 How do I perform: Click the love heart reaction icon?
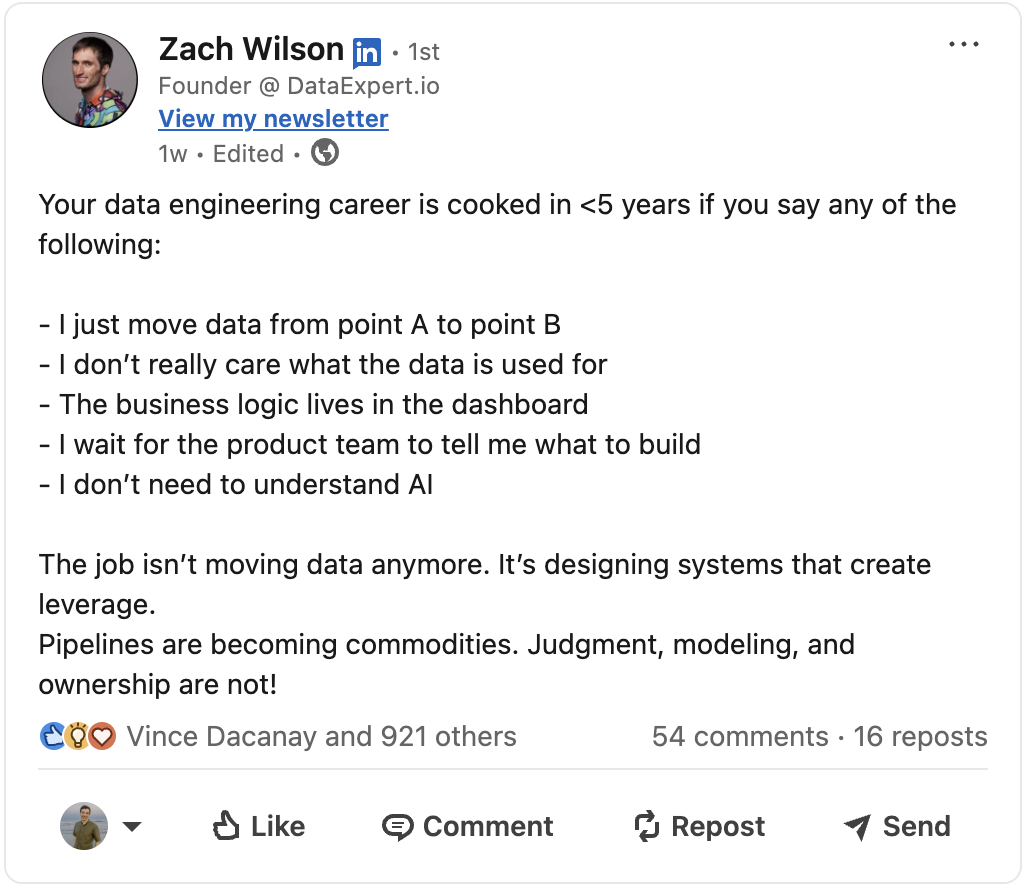[101, 736]
